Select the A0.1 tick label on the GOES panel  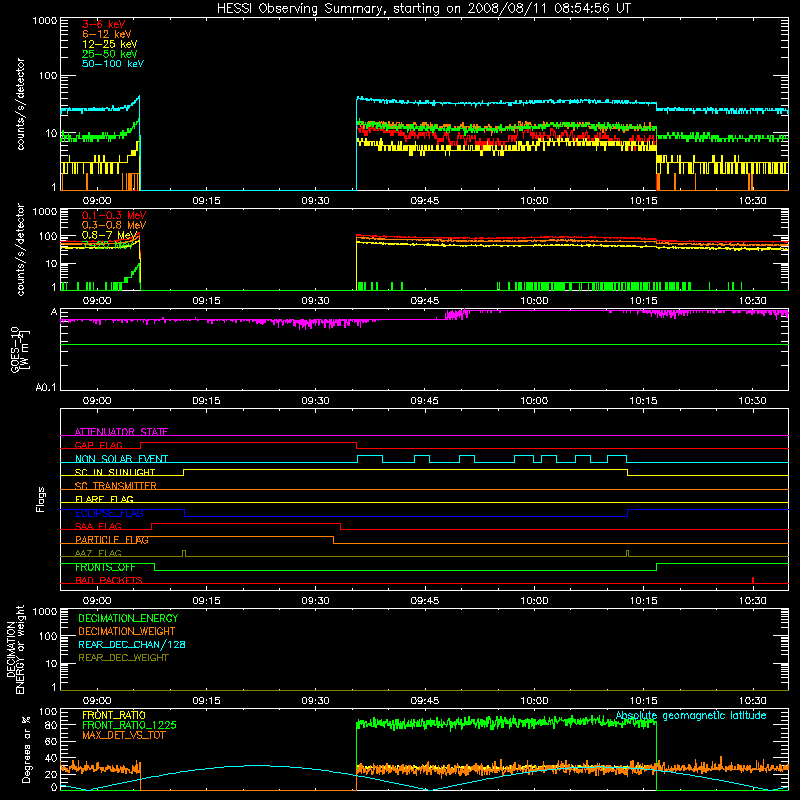[46, 388]
